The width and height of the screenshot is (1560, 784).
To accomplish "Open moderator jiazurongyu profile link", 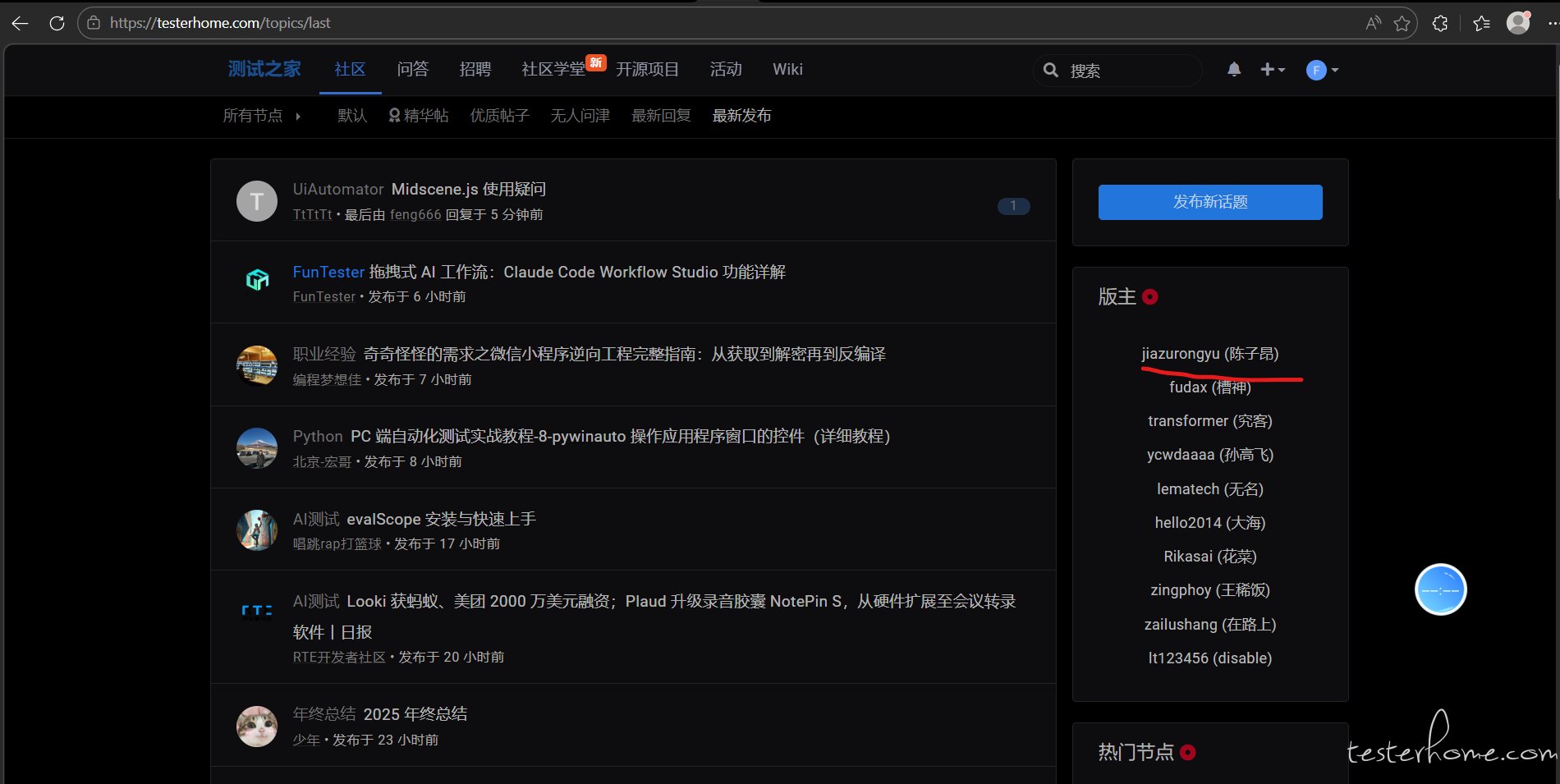I will tap(1209, 354).
